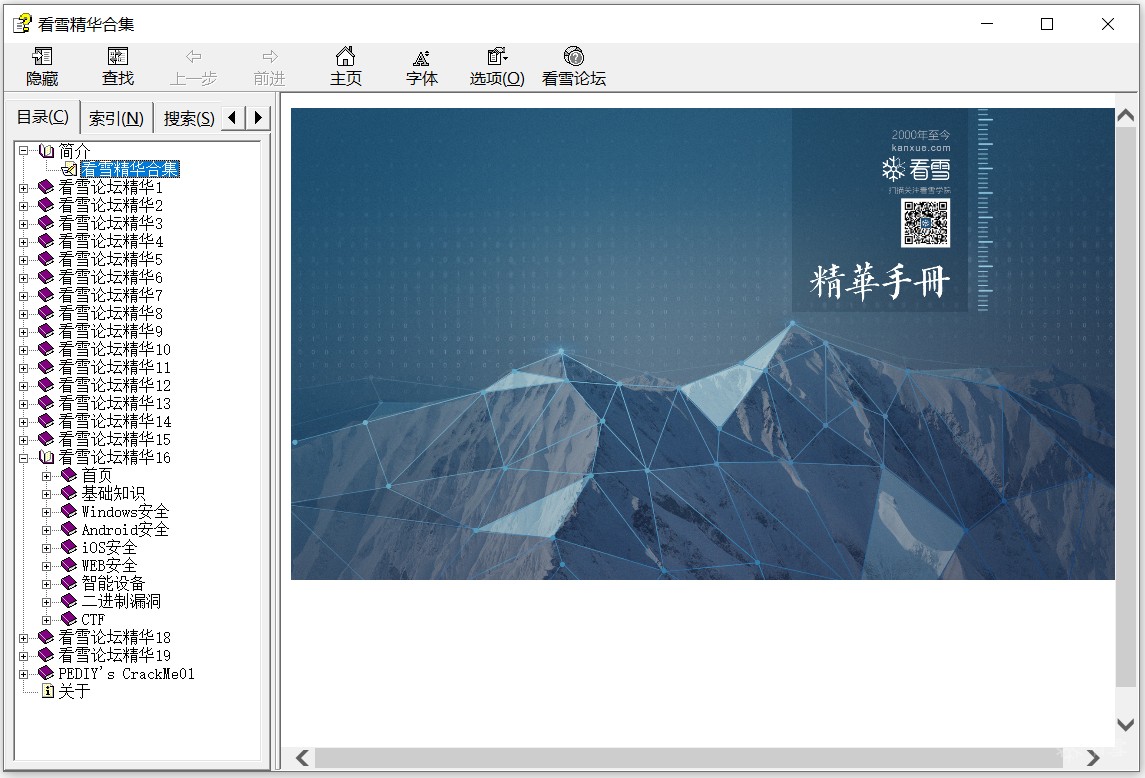Select 看雪论坛精华3 in the contents tree

click(111, 224)
